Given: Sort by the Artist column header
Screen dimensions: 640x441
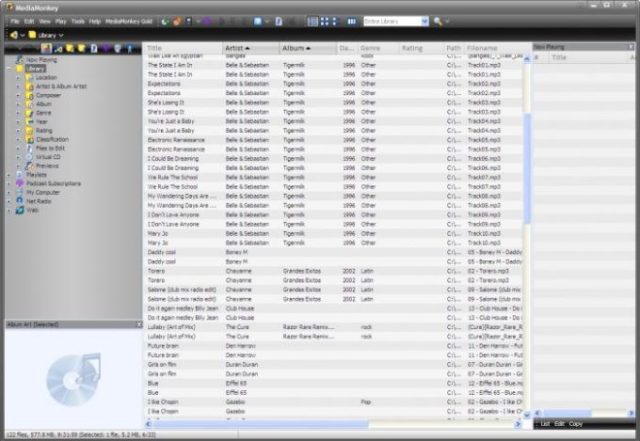Looking at the screenshot, I should coord(251,48).
